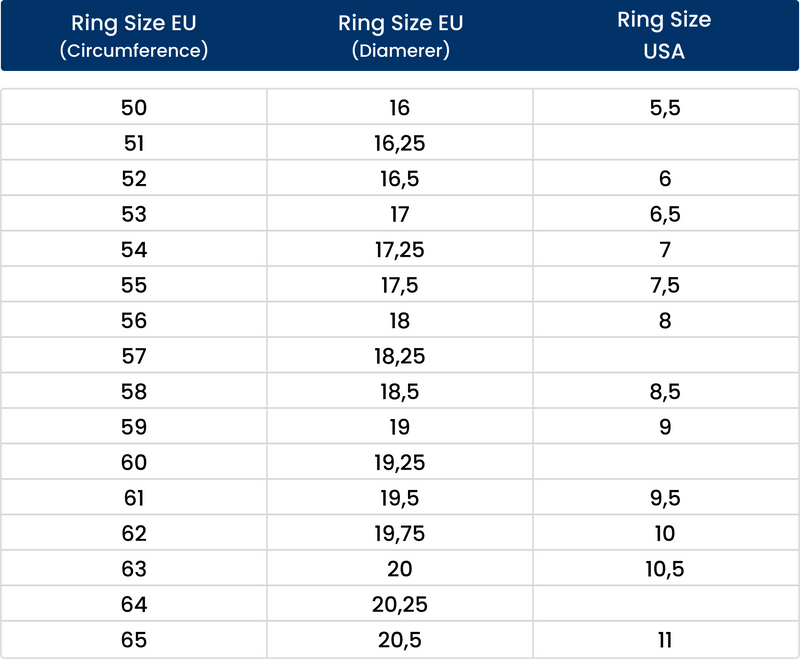Click circumference value 64 in table

point(134,605)
